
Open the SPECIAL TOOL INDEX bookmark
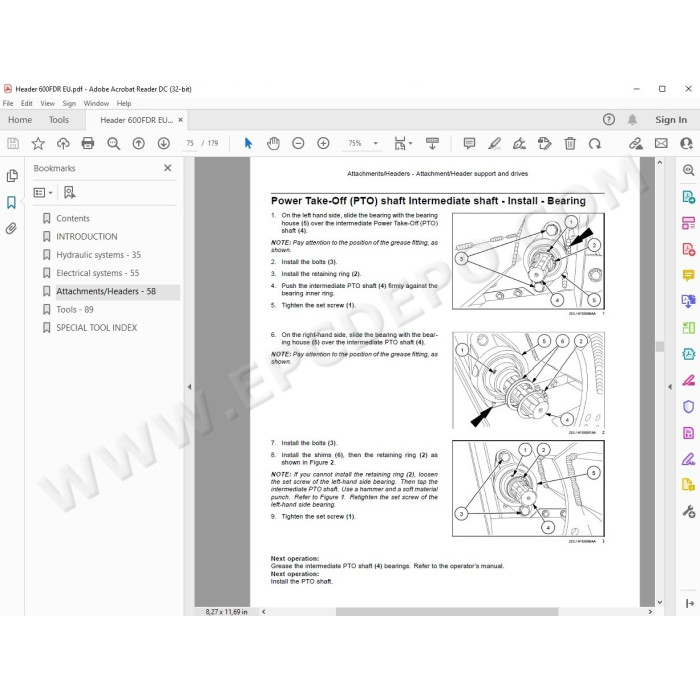click(x=96, y=328)
